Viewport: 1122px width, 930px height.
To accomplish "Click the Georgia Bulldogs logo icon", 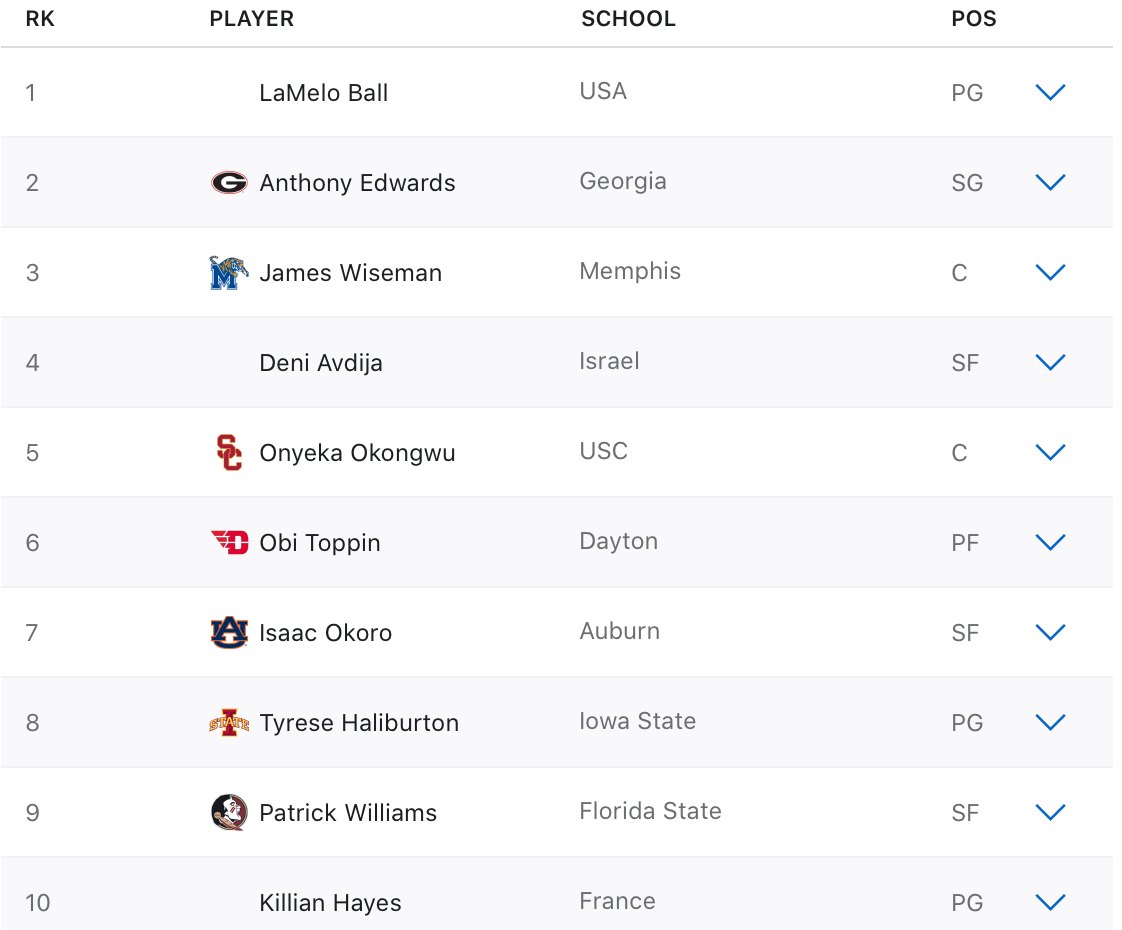I will [x=229, y=183].
